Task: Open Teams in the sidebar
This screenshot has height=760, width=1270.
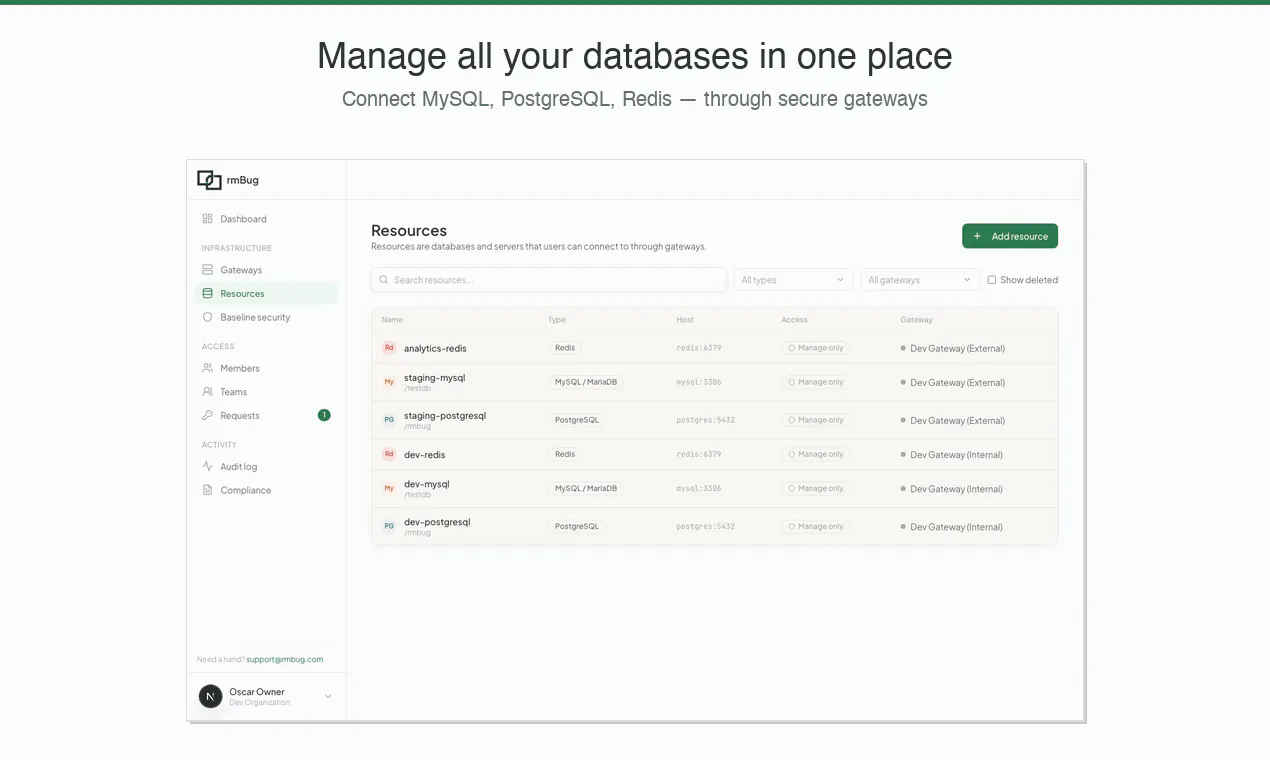Action: 266,392
